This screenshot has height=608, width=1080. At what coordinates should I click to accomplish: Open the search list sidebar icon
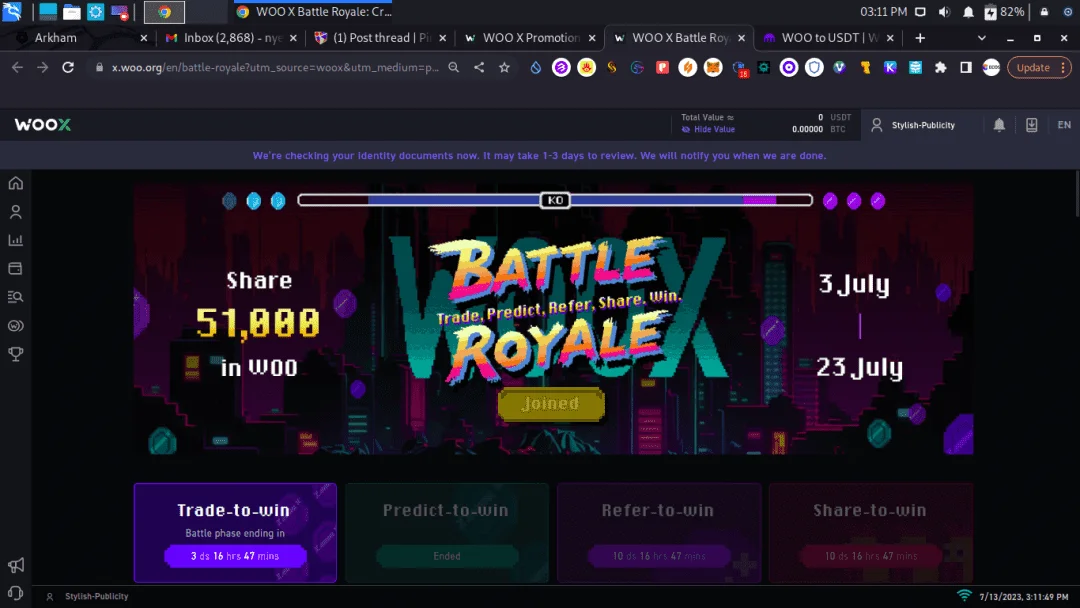click(x=15, y=297)
